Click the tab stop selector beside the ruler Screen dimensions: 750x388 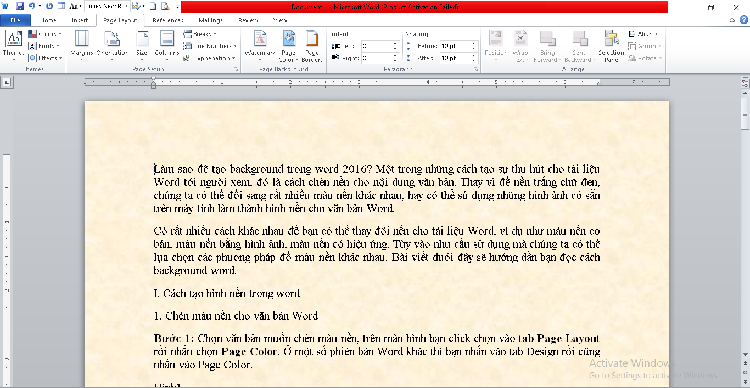(x=7, y=82)
